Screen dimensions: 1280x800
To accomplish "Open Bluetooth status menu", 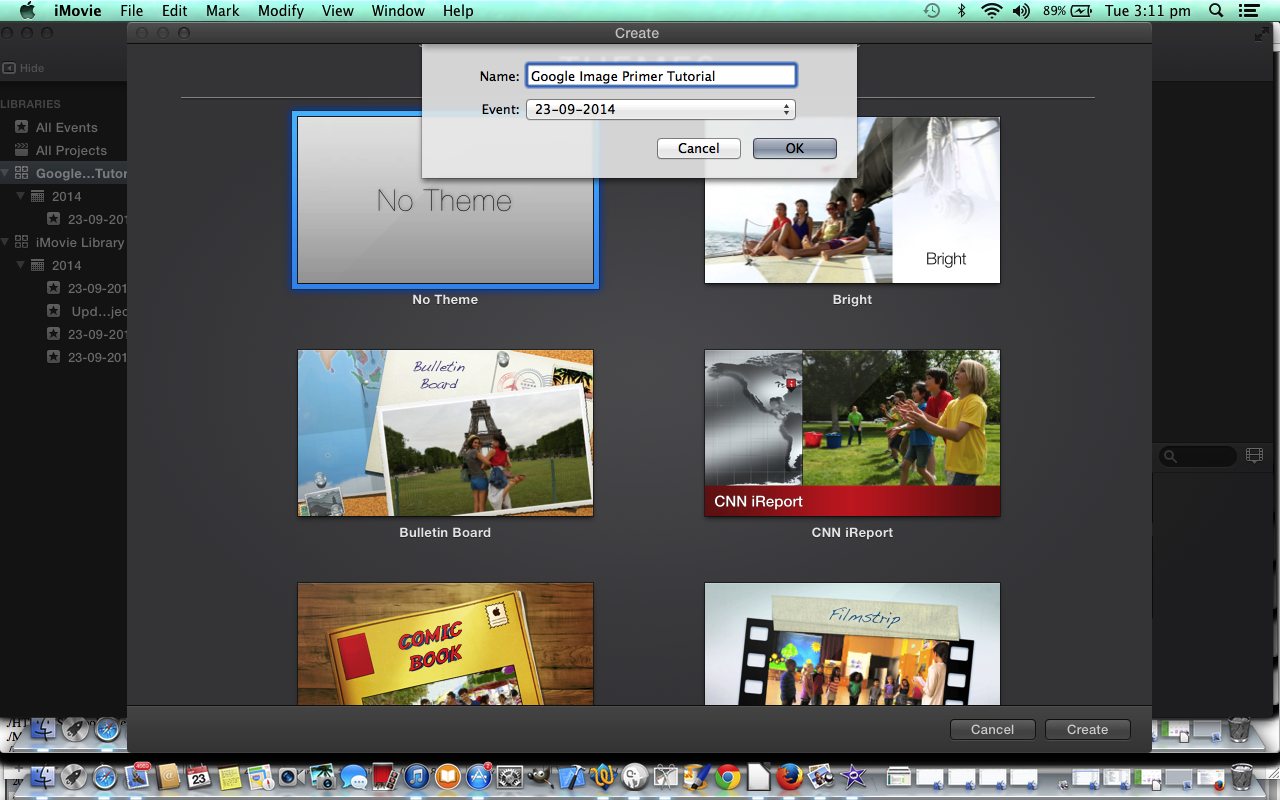I will (962, 11).
